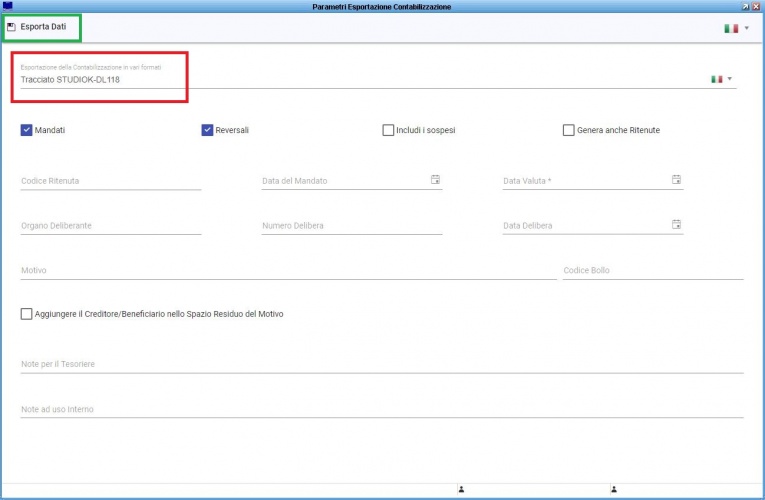Click the first user icon in status bar
The image size is (765, 500).
461,489
